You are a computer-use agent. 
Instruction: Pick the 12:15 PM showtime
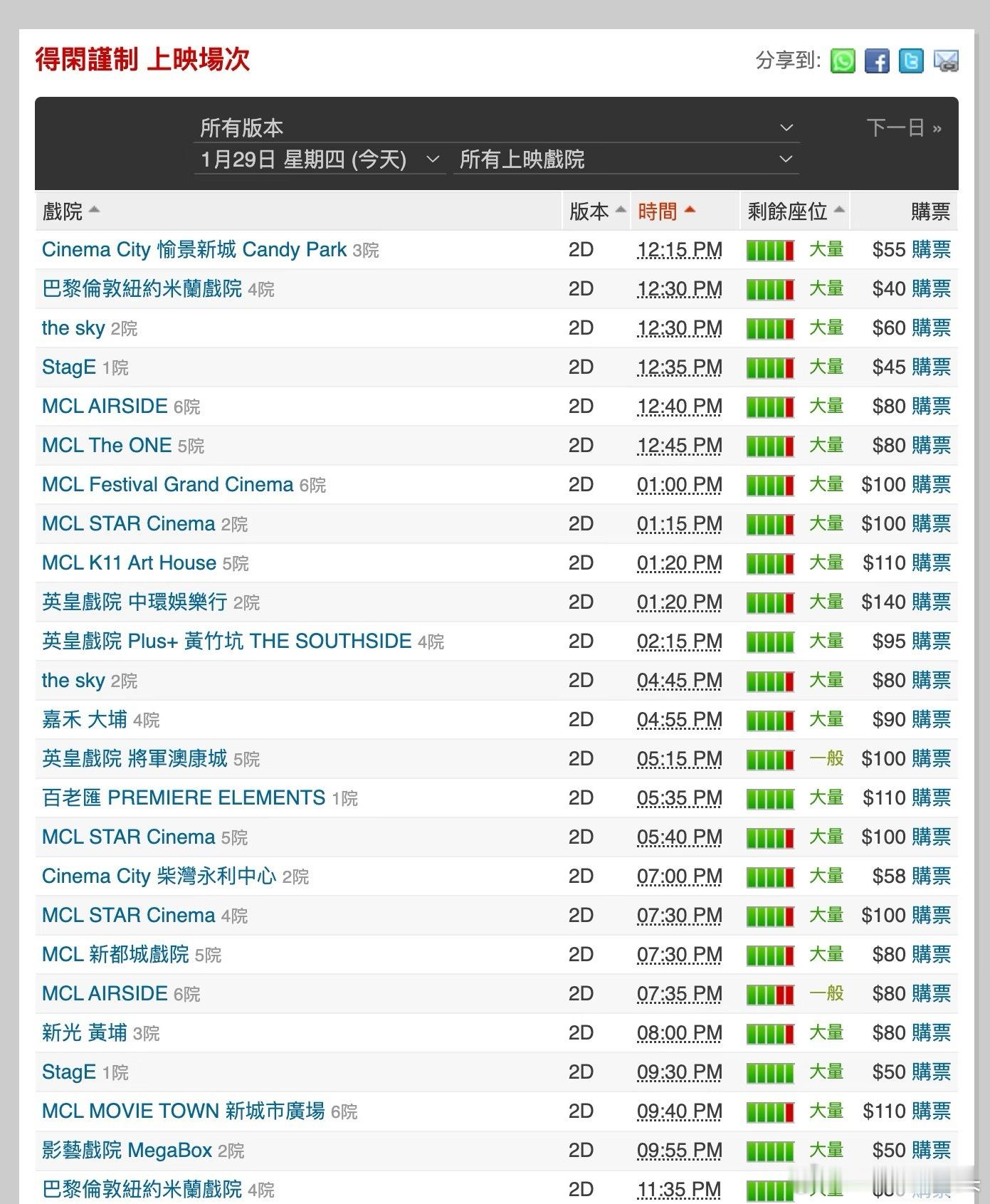pyautogui.click(x=680, y=250)
